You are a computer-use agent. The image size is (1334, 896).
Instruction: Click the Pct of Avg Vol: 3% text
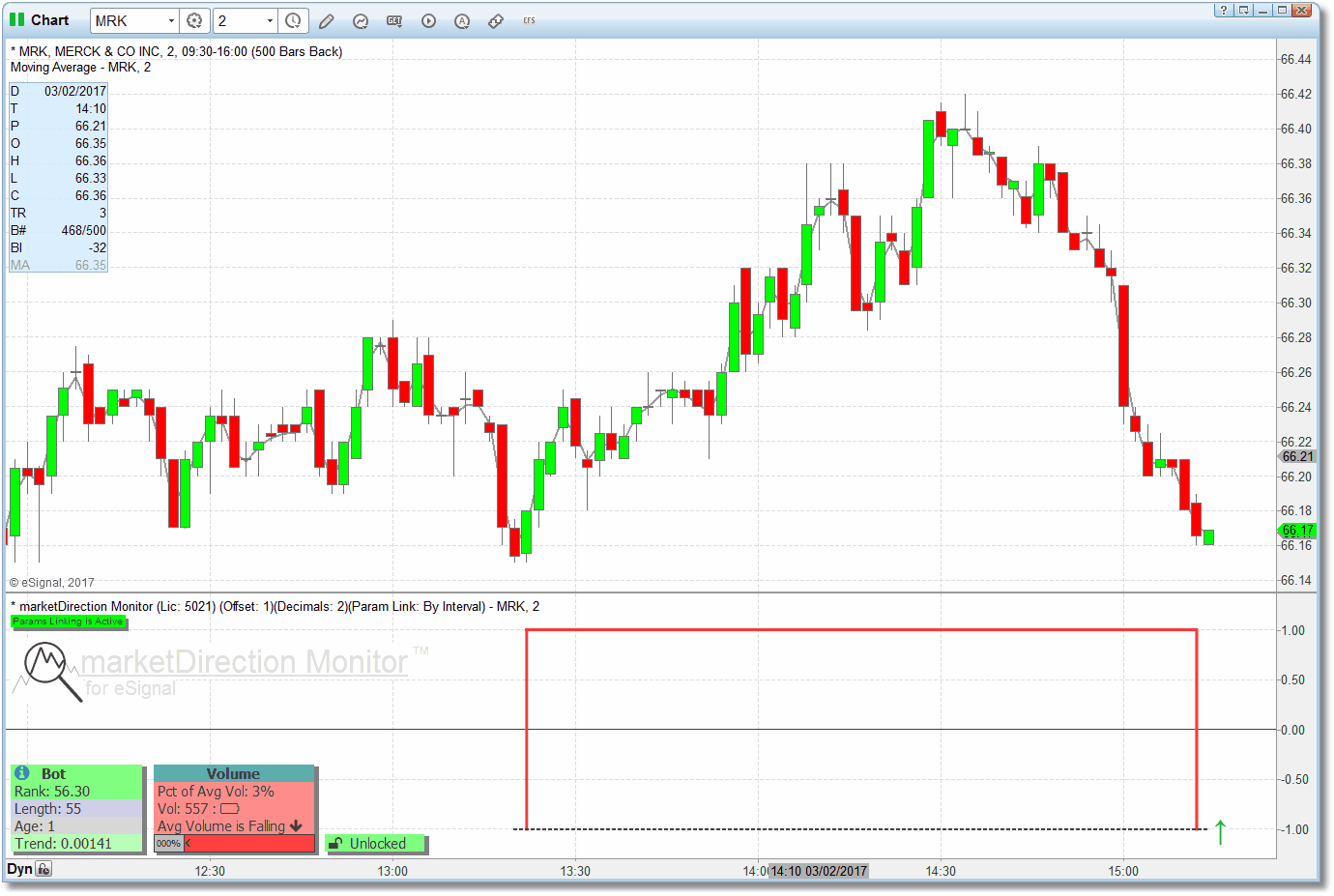tap(216, 792)
